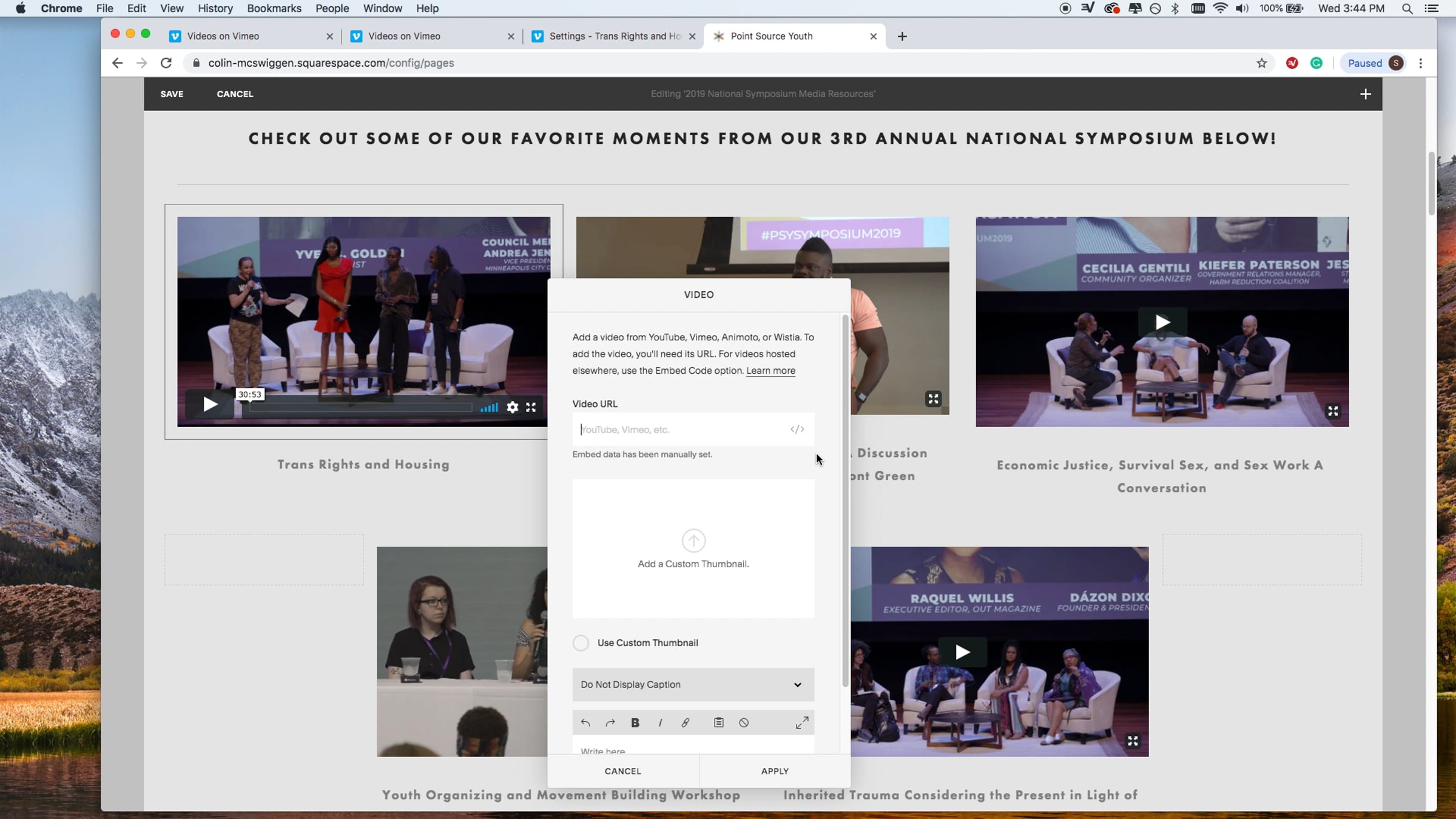Image resolution: width=1456 pixels, height=819 pixels.
Task: Open the Do Not Display Caption dropdown
Action: (x=693, y=684)
